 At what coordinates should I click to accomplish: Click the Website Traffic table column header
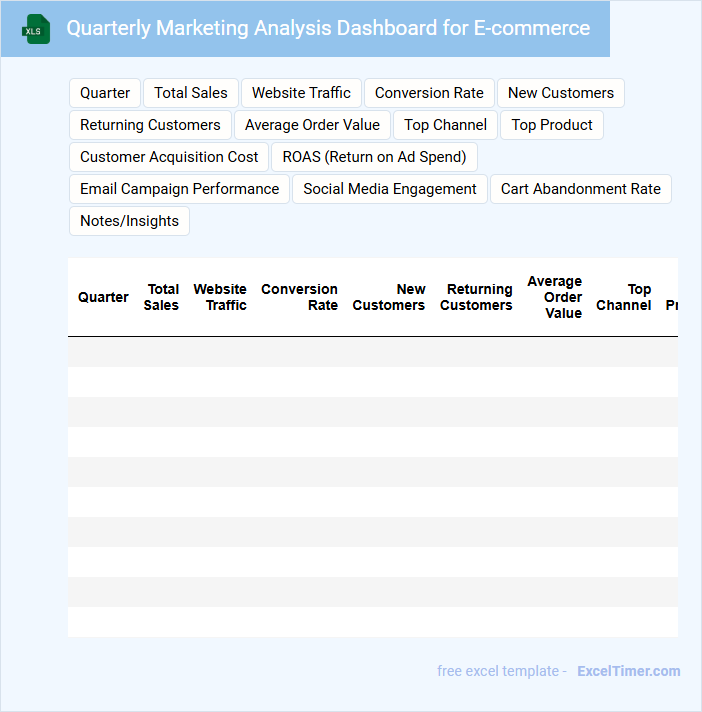click(220, 297)
